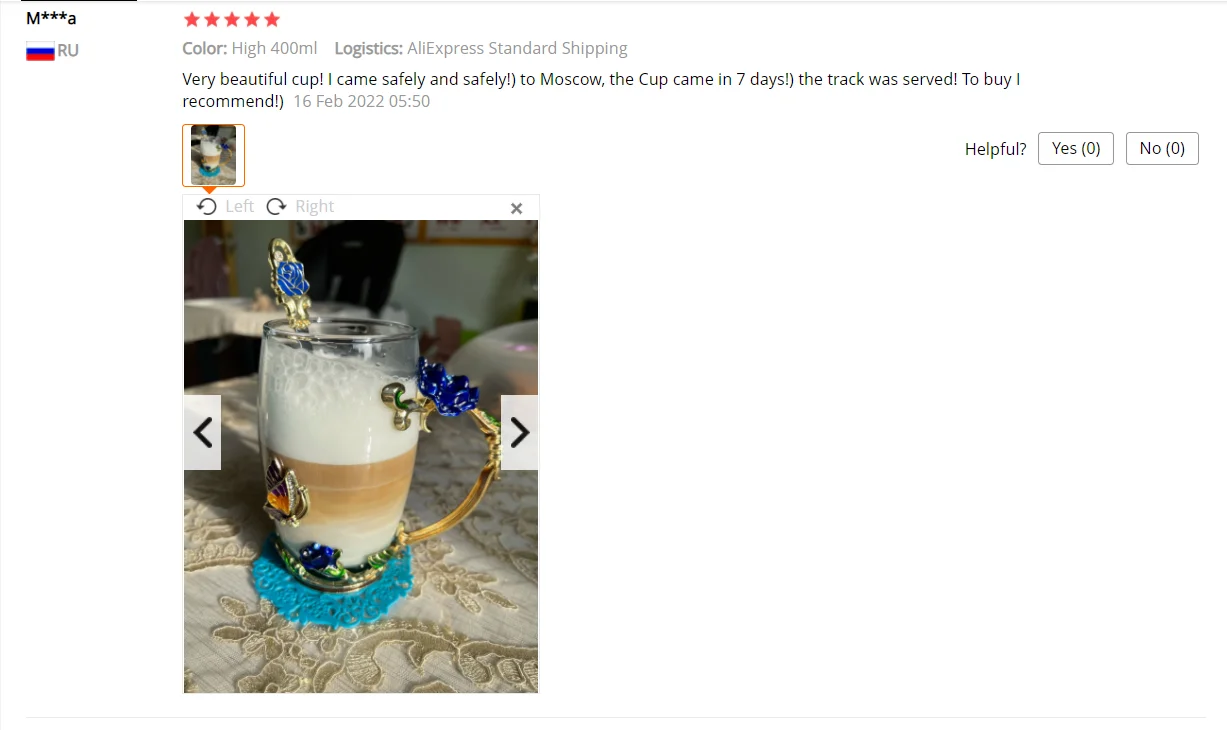
Task: Go to the next review photo
Action: click(x=519, y=432)
